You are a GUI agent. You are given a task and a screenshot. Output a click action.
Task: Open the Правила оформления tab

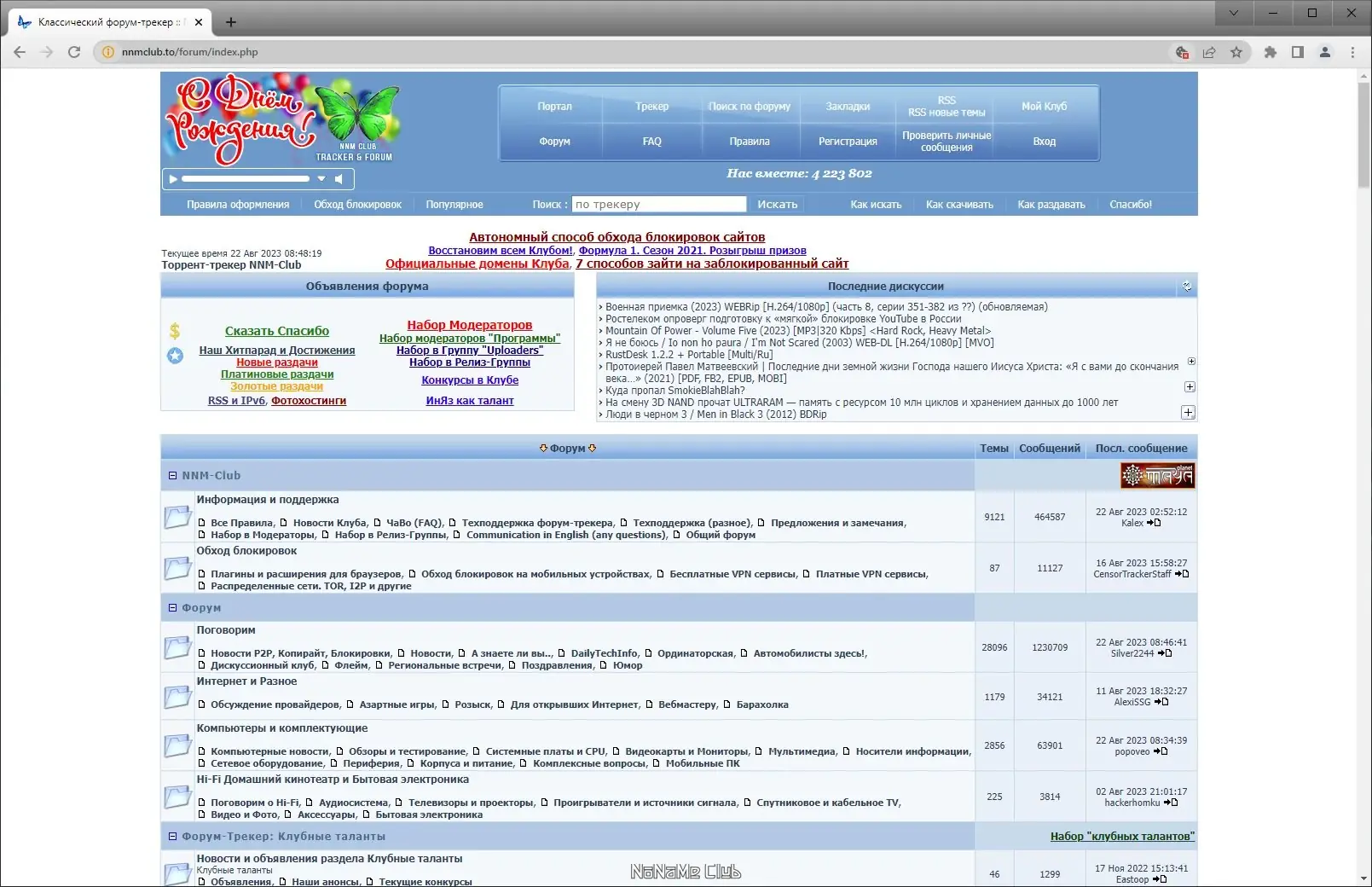(238, 205)
